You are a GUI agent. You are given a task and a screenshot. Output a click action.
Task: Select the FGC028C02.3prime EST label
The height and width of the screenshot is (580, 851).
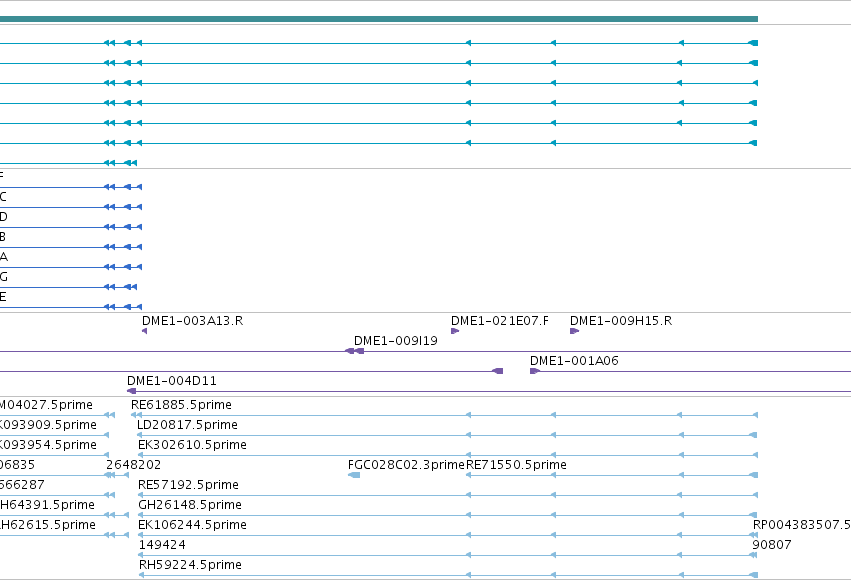click(x=406, y=465)
